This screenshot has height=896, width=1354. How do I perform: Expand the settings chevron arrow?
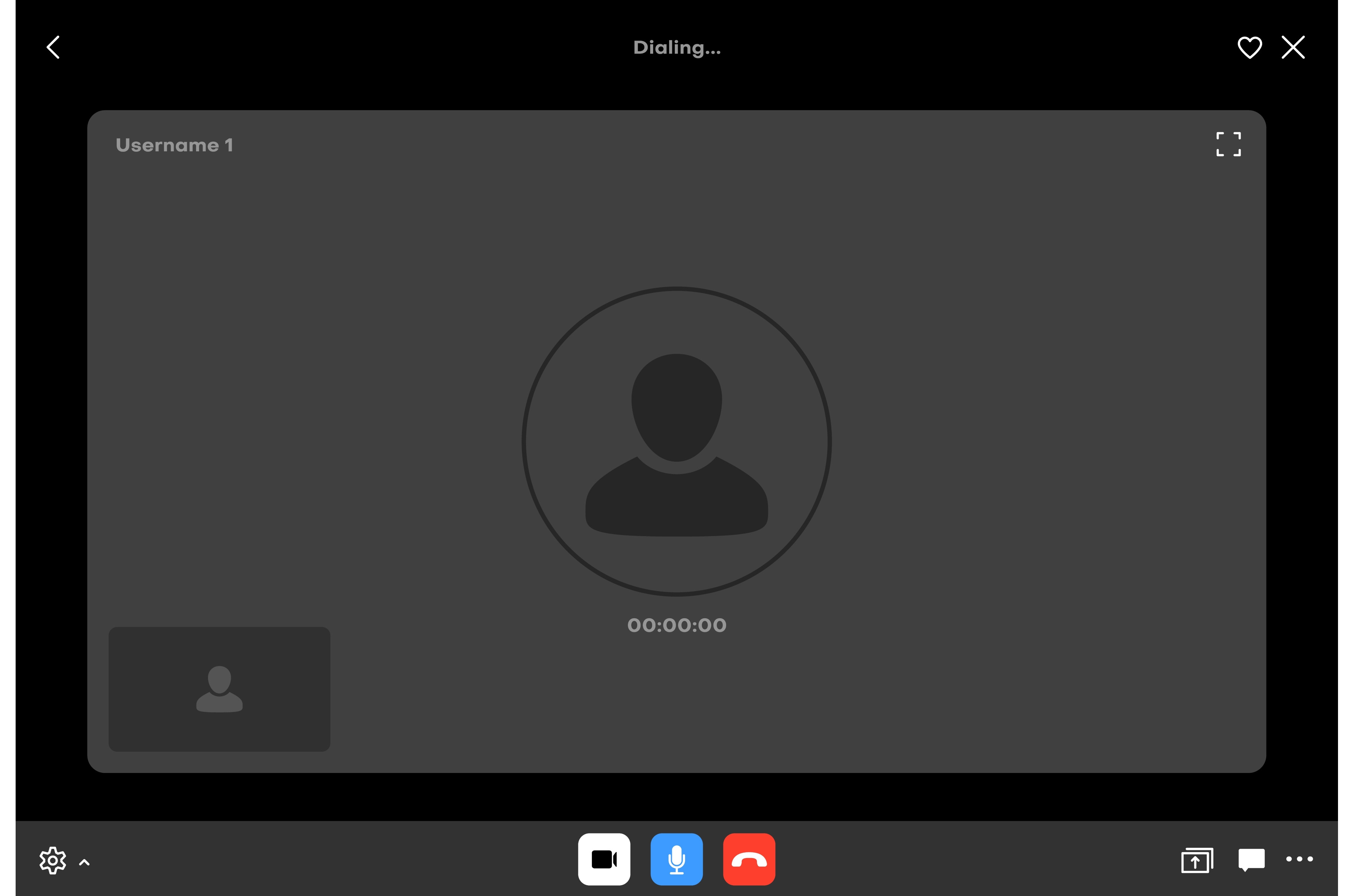pos(84,862)
